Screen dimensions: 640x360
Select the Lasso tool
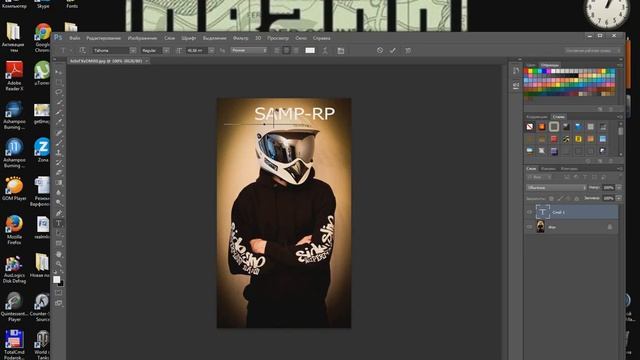coord(59,92)
